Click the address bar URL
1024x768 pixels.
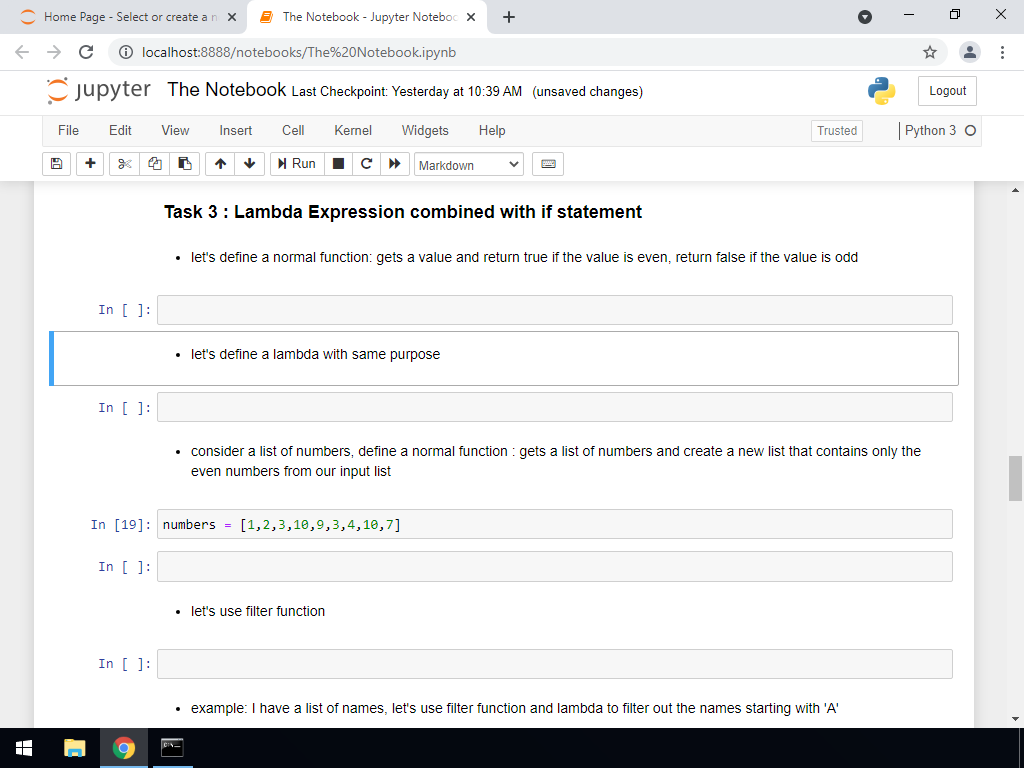tap(299, 52)
